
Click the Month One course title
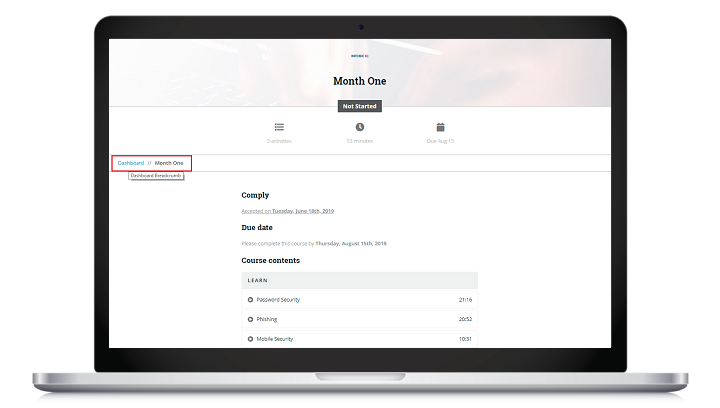click(360, 81)
